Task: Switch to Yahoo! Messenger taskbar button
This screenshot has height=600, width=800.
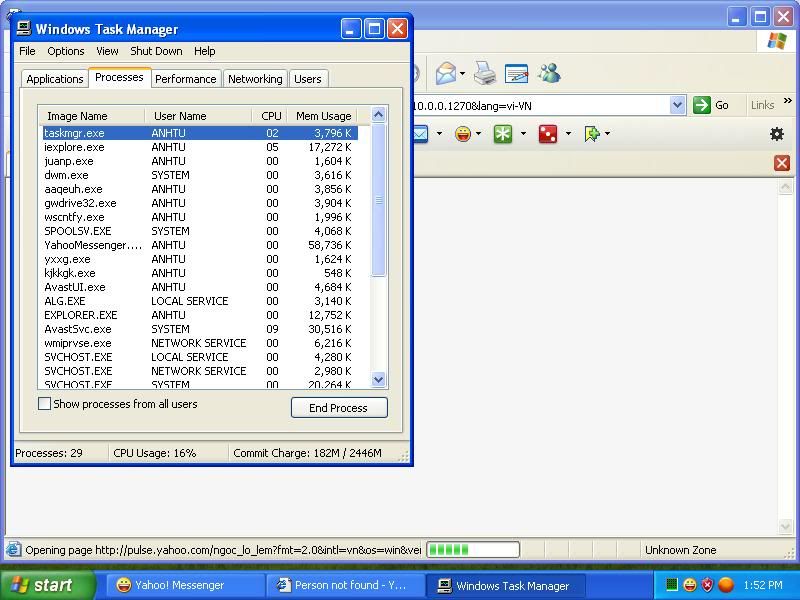Action: tap(186, 585)
